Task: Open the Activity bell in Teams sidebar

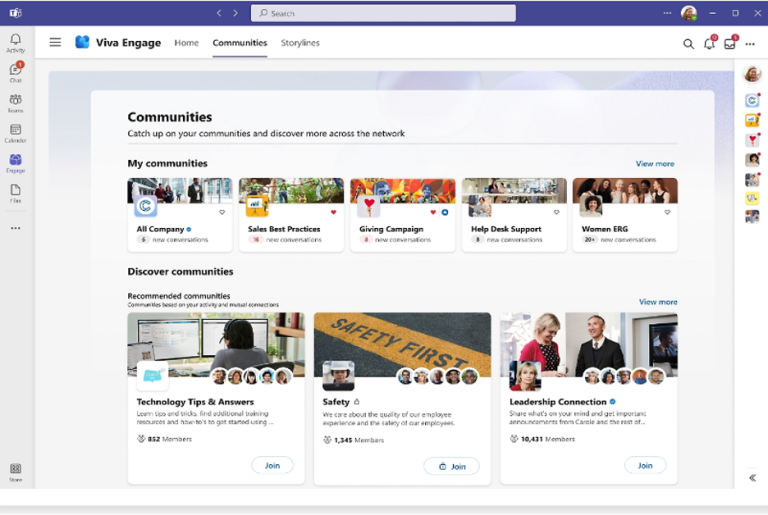Action: click(16, 43)
